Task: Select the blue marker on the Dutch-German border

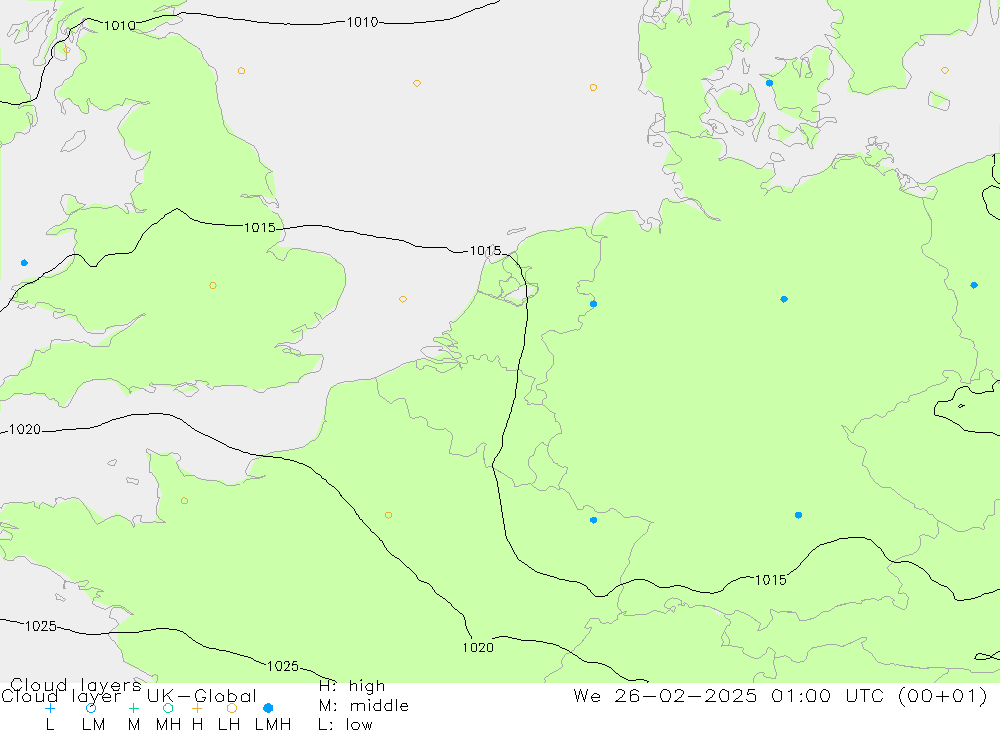Action: tap(593, 304)
